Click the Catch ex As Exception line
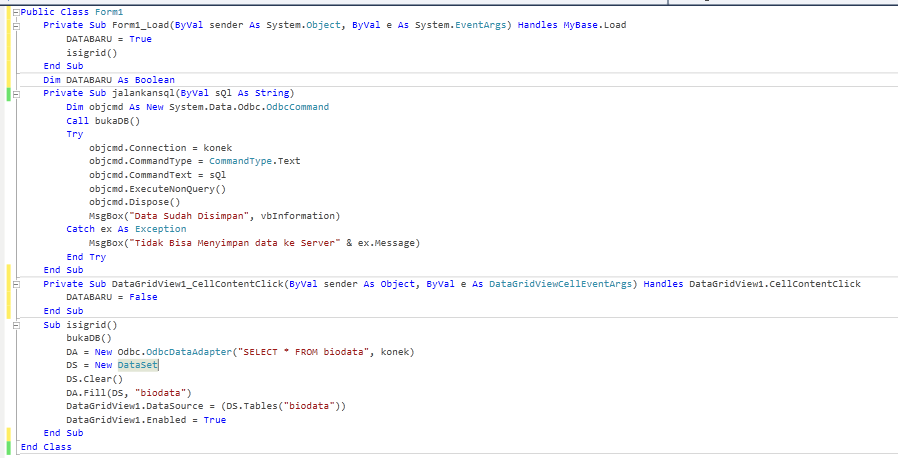The width and height of the screenshot is (898, 458). pos(126,229)
